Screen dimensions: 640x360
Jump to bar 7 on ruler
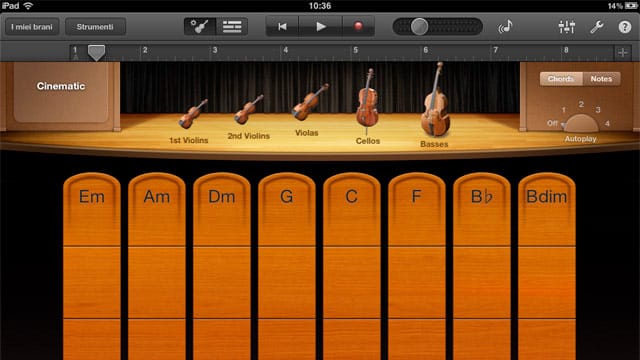[x=496, y=50]
